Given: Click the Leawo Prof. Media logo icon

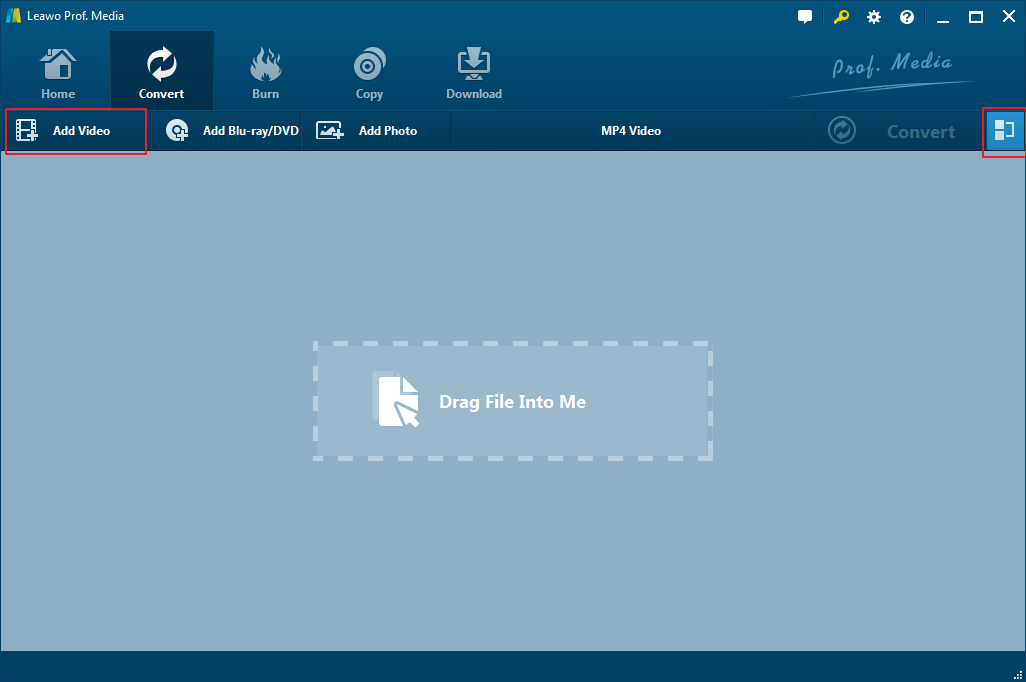Looking at the screenshot, I should [x=13, y=16].
